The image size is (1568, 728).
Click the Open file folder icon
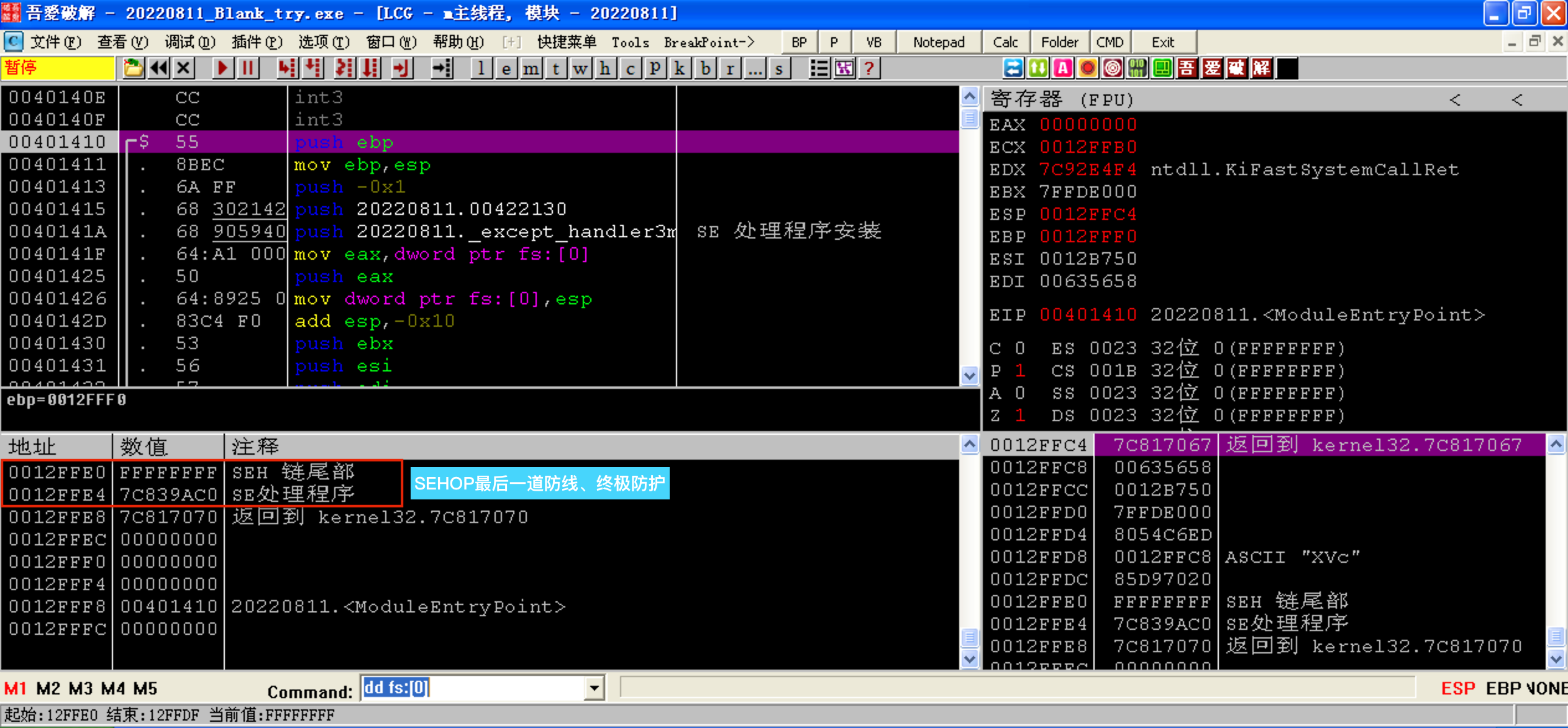coord(132,68)
